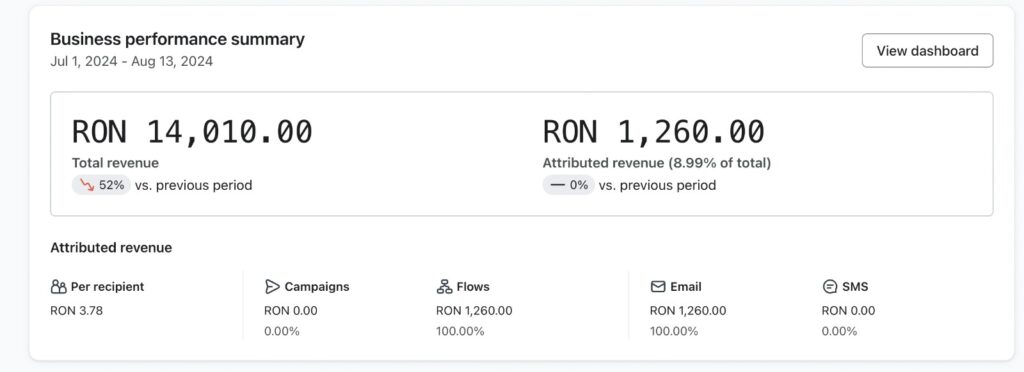Click the SMS chat bubble icon
The image size is (1024, 372).
click(829, 287)
